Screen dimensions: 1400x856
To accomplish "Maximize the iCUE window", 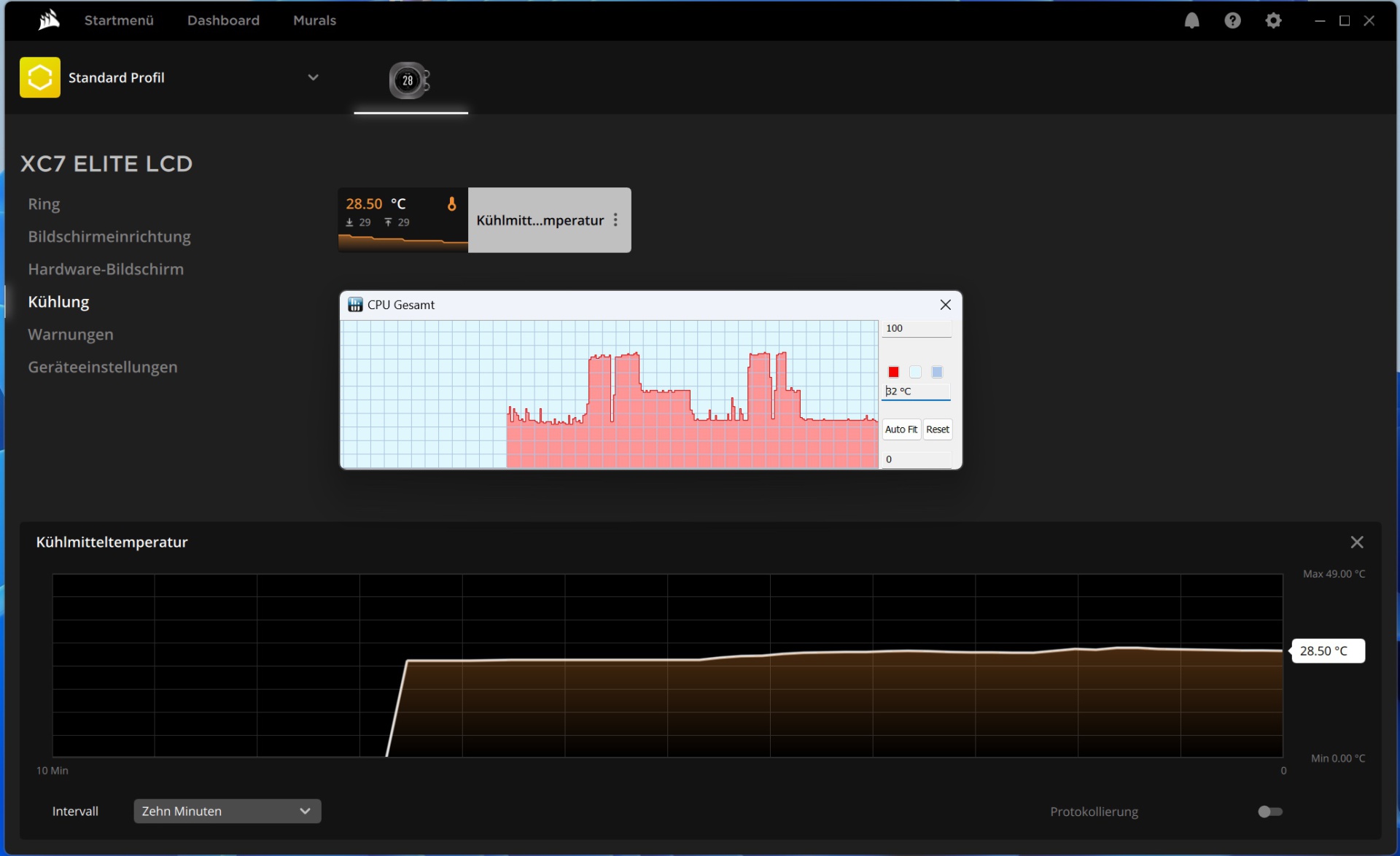I will coord(1345,20).
